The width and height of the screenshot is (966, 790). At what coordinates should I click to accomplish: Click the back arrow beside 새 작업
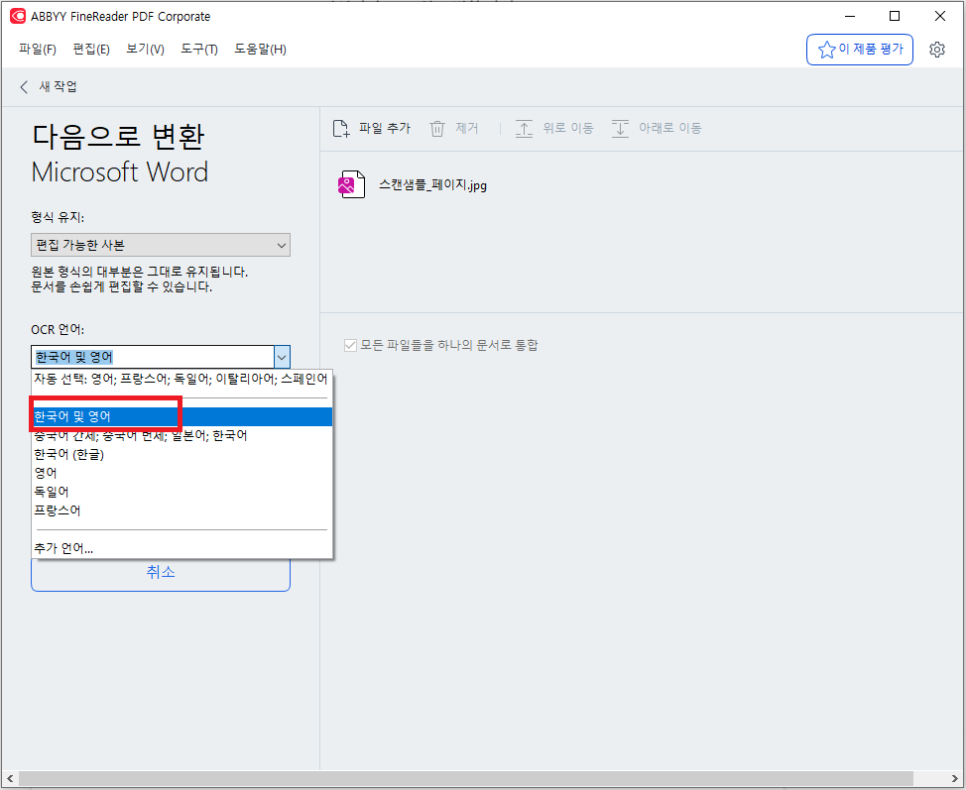24,87
